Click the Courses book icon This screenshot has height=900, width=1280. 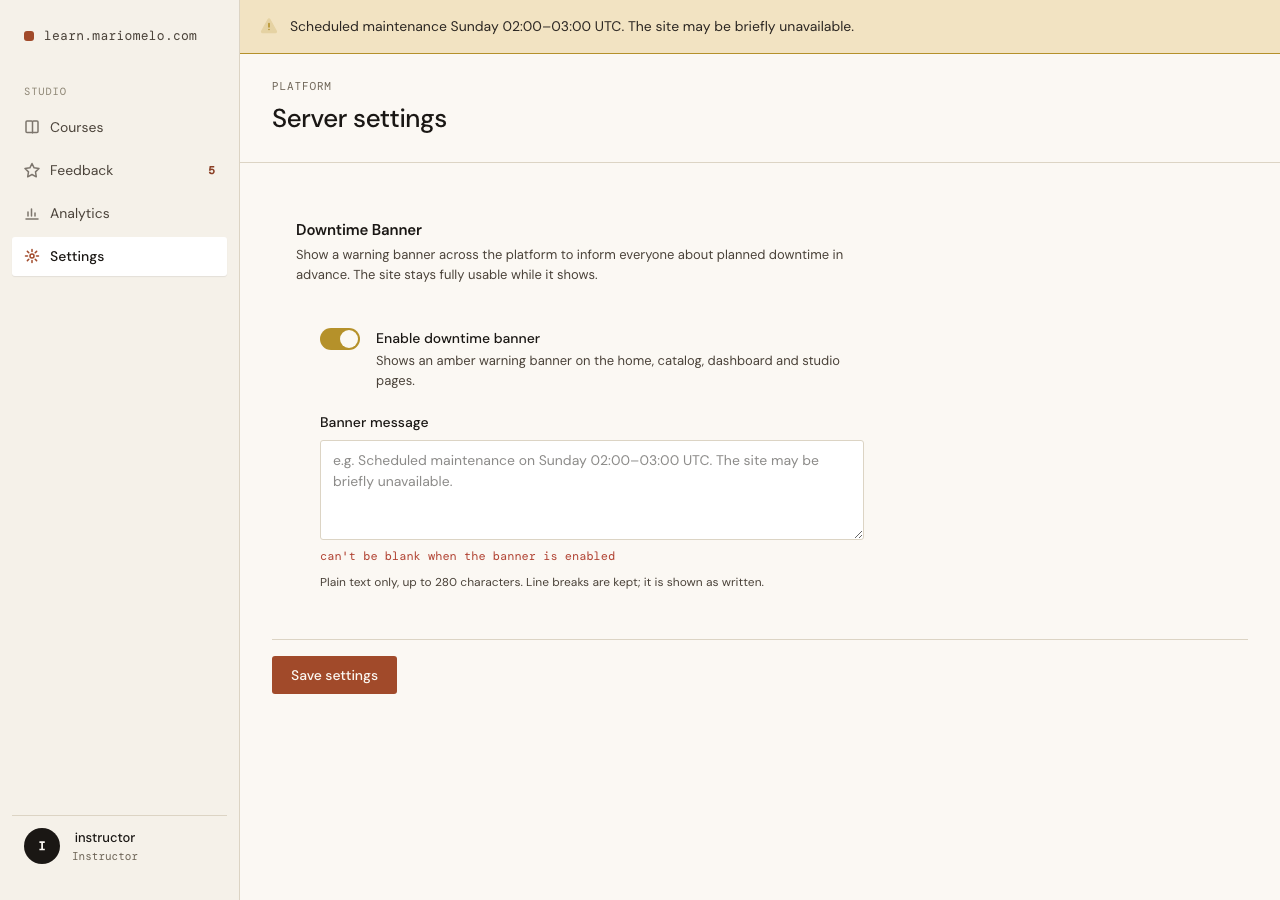coord(32,127)
